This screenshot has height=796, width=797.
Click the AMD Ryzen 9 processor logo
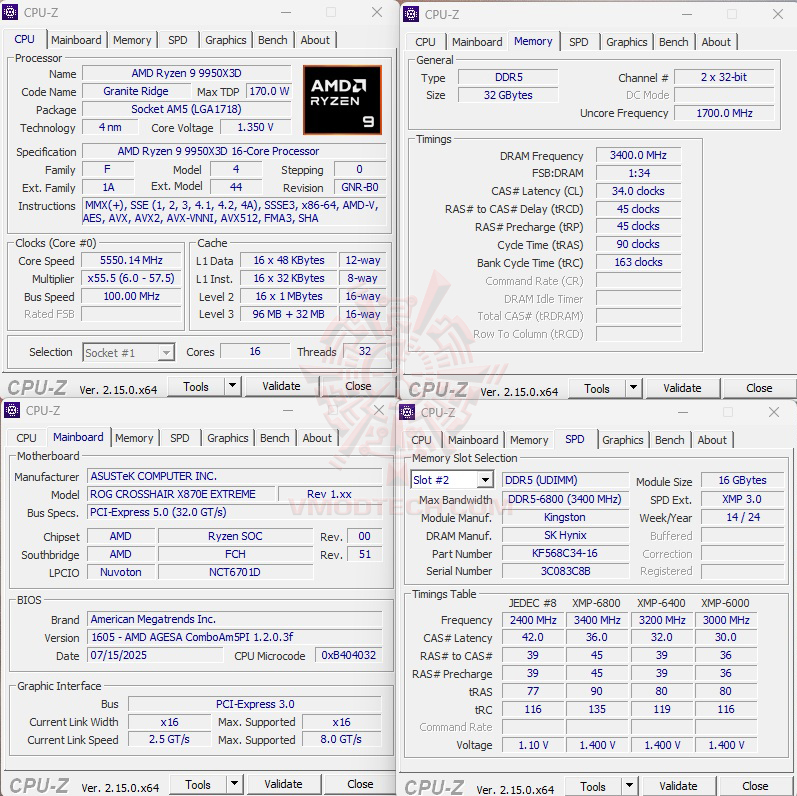pos(342,100)
